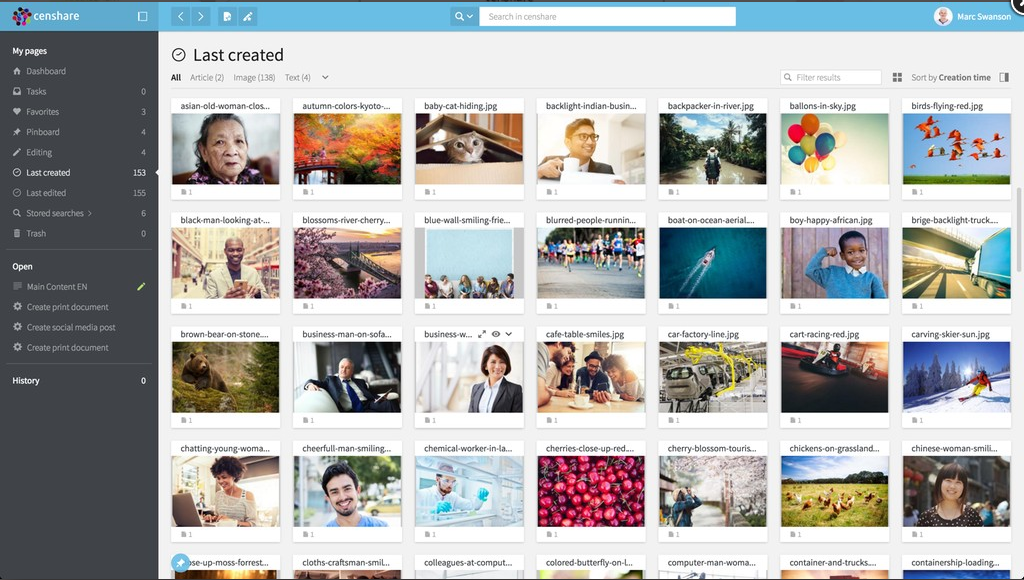Toggle the right side panel icon
The height and width of the screenshot is (580, 1024).
click(1004, 77)
